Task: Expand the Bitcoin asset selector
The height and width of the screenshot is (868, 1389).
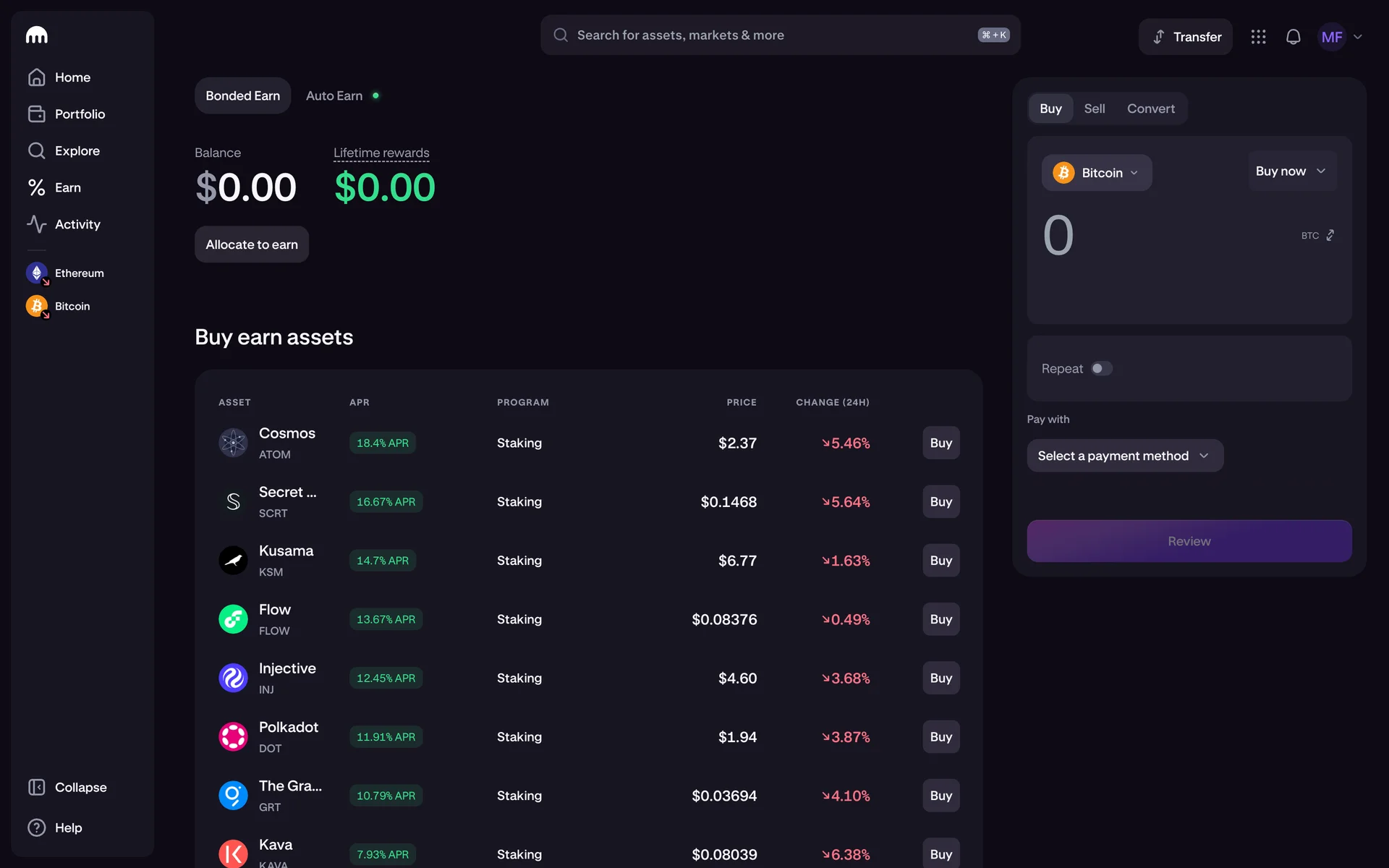Action: click(x=1096, y=173)
